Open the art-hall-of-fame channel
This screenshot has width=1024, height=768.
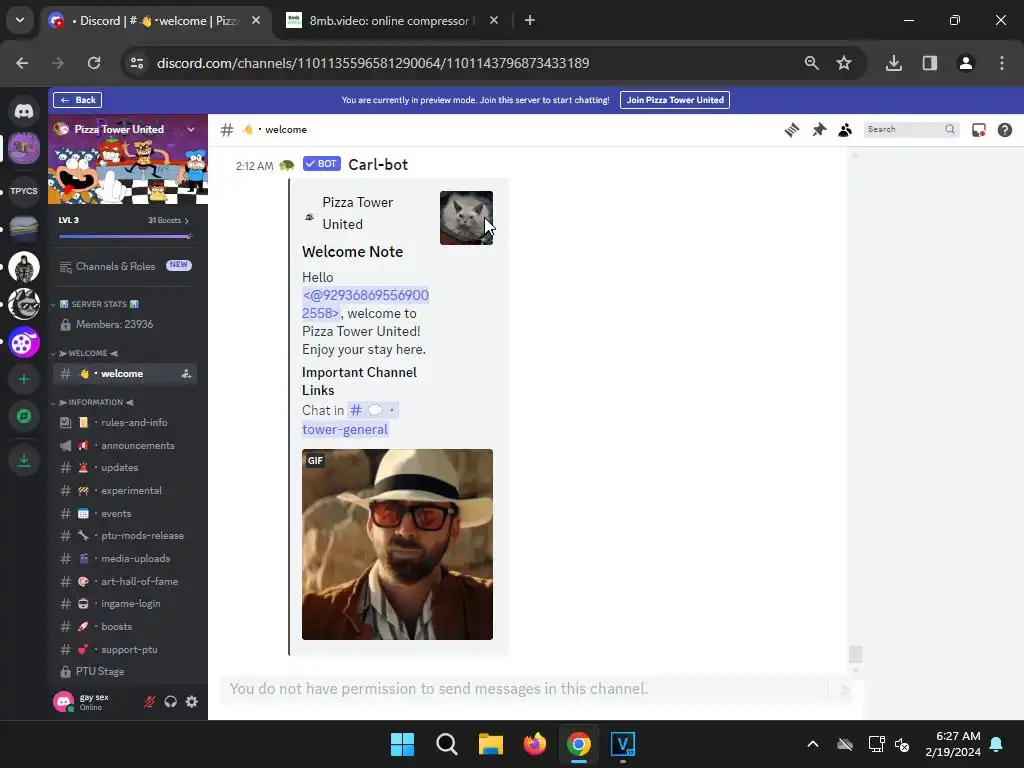click(125, 581)
